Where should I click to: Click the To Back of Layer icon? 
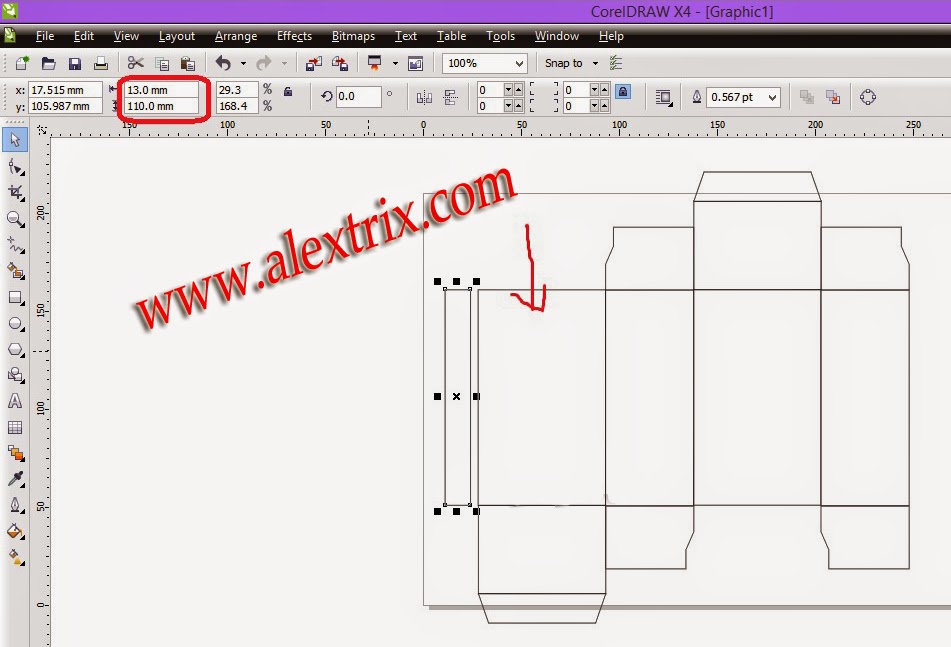833,97
